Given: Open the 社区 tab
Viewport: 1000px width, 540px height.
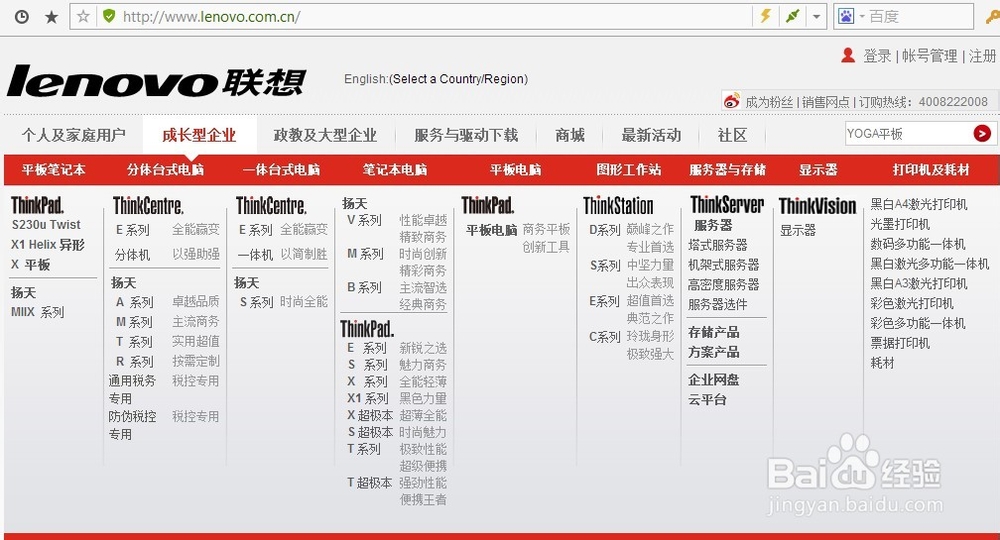Looking at the screenshot, I should 732,135.
